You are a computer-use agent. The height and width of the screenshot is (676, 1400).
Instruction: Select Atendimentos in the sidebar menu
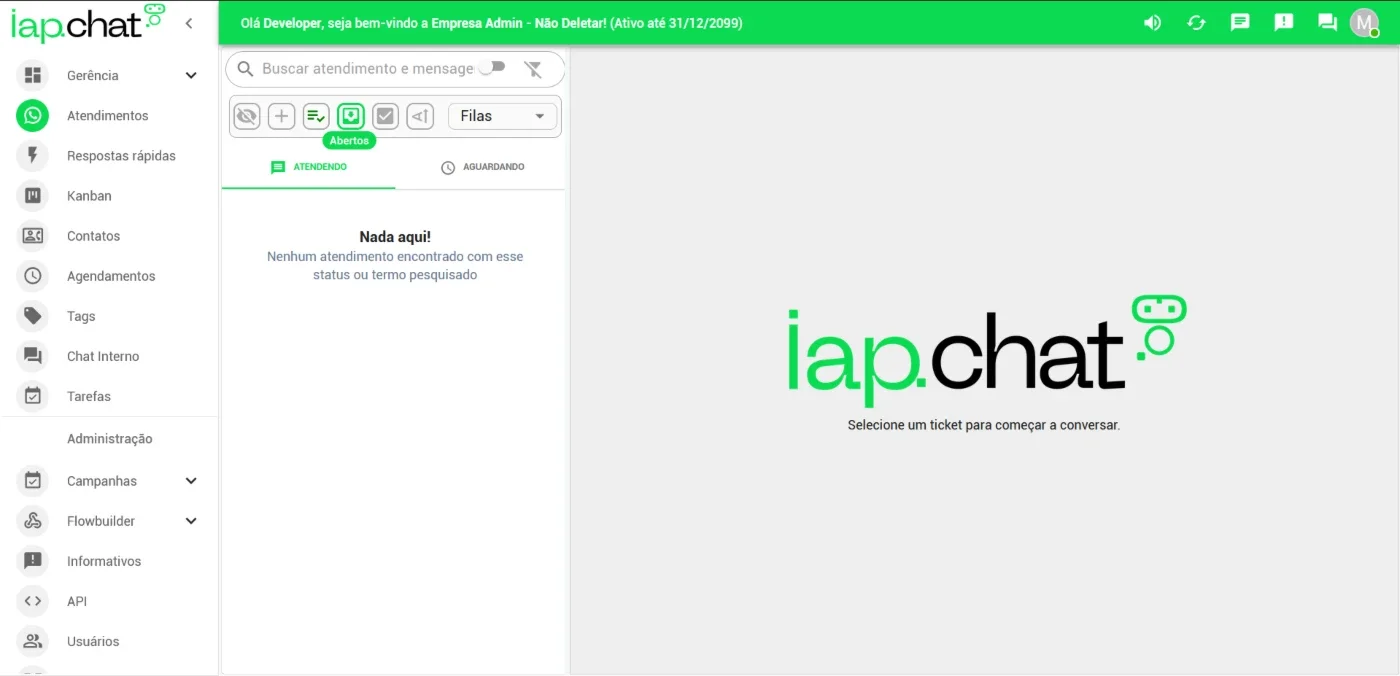click(x=108, y=115)
